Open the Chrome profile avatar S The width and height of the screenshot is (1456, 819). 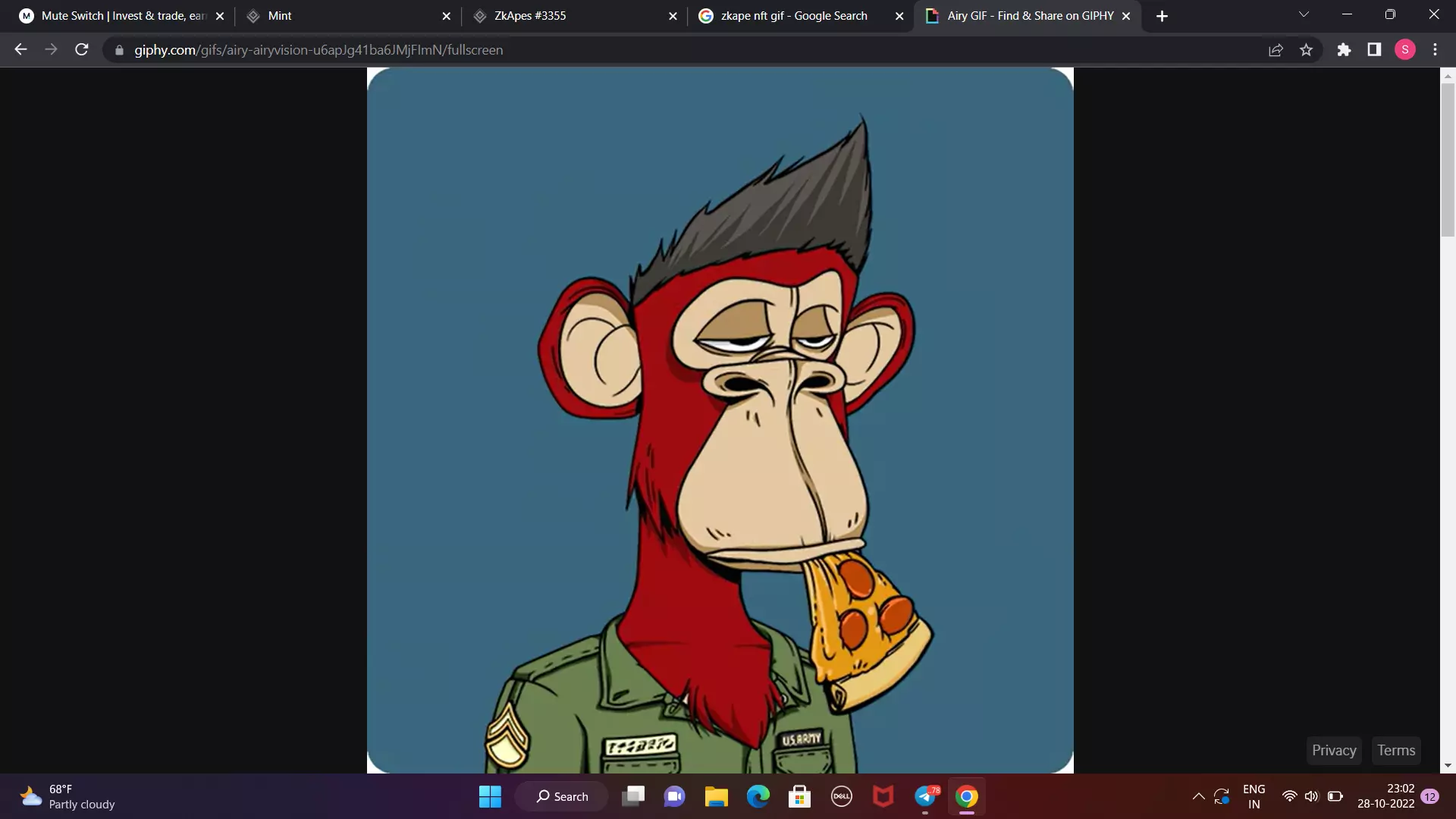pos(1404,50)
